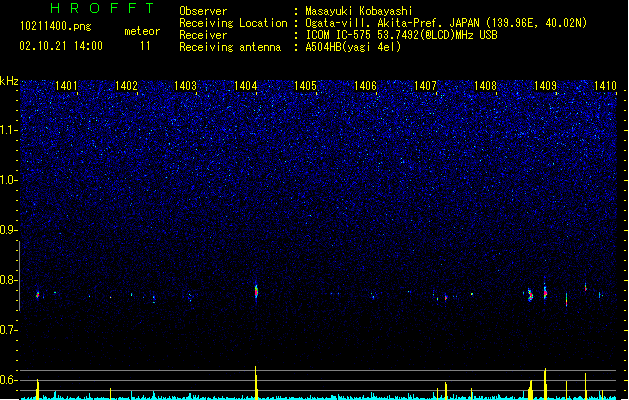Click the 1405 time marker

305,86
